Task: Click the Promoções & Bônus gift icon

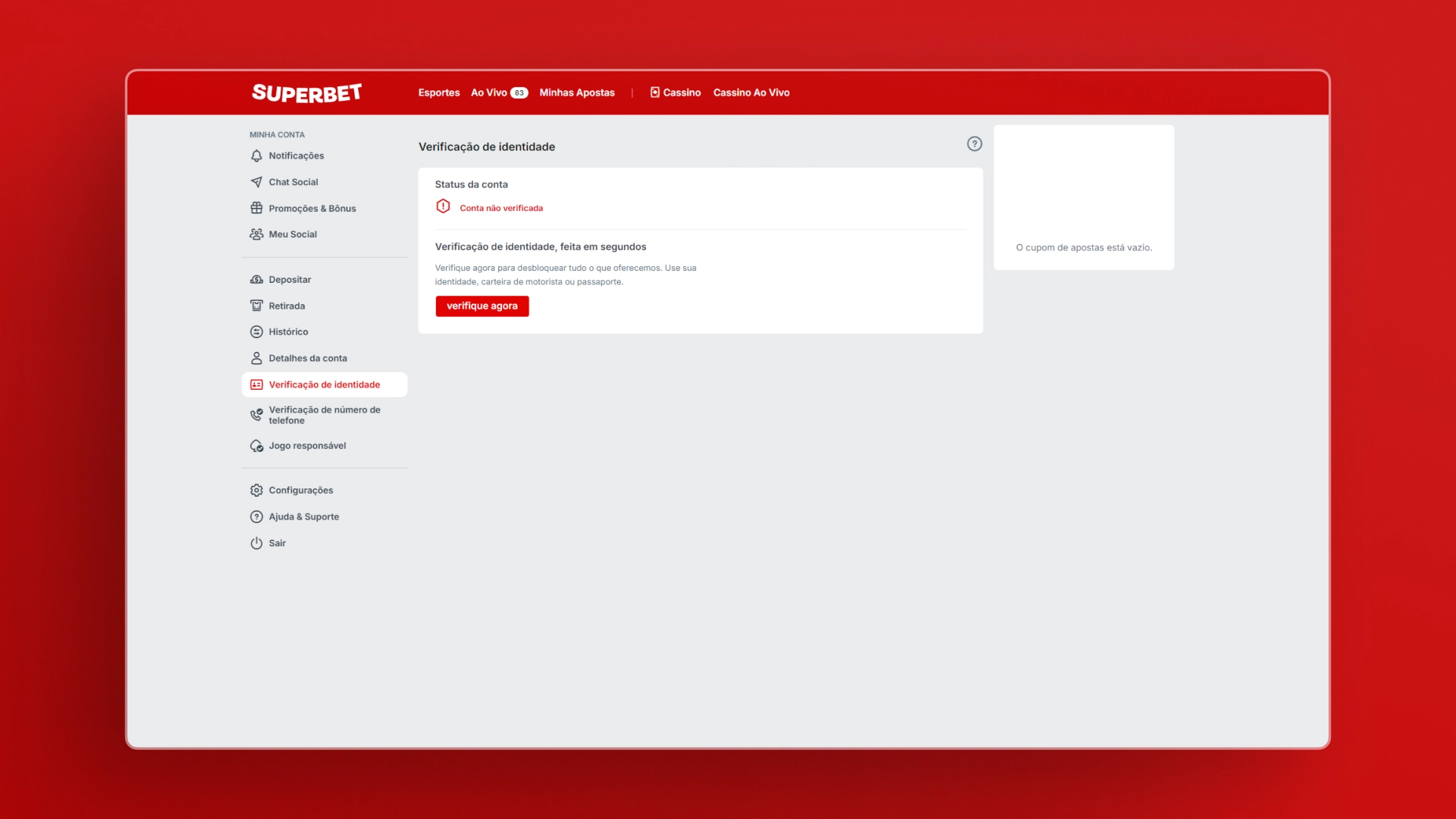Action: [256, 208]
